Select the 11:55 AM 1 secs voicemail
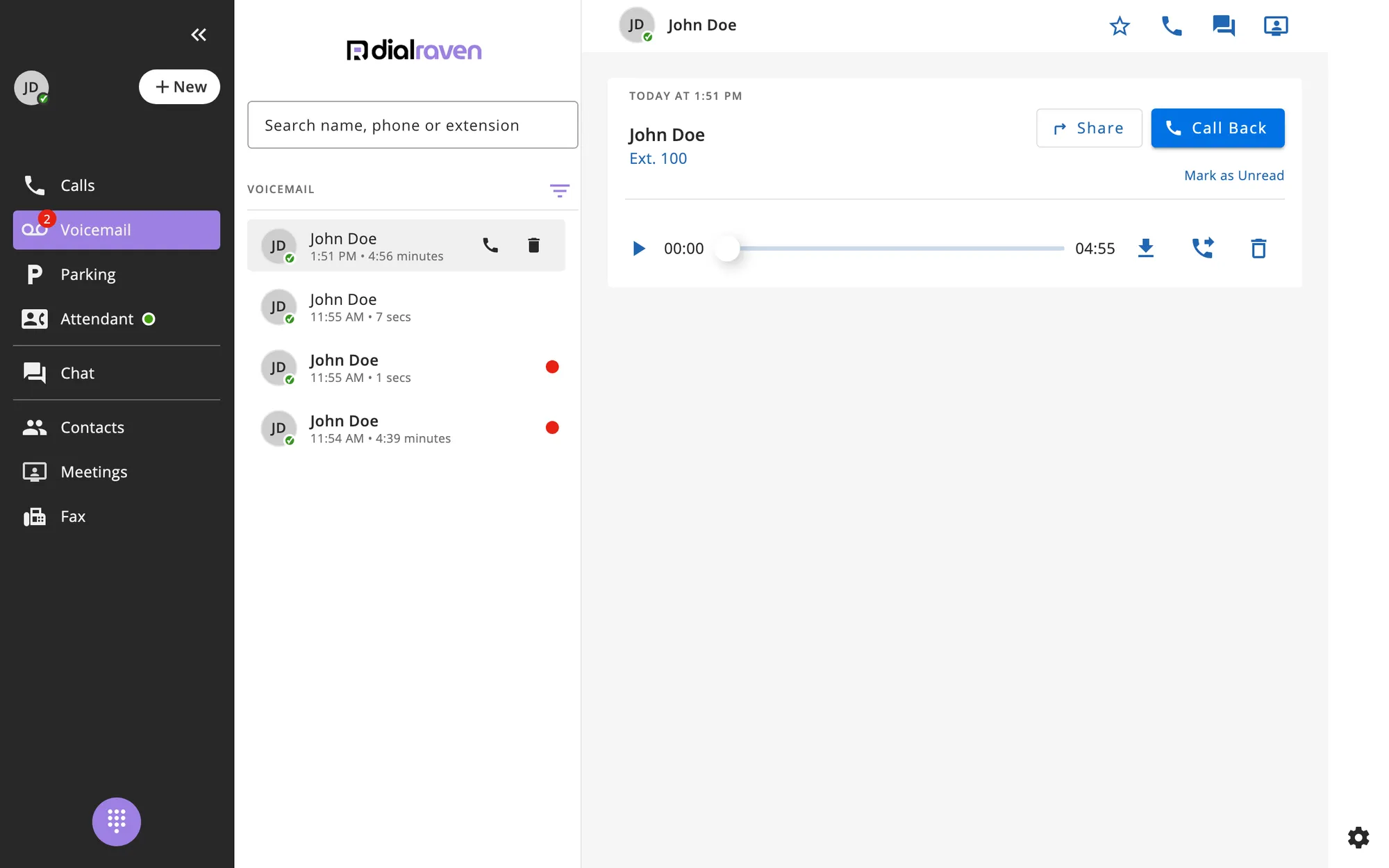Viewport: 1389px width, 868px height. coord(406,367)
